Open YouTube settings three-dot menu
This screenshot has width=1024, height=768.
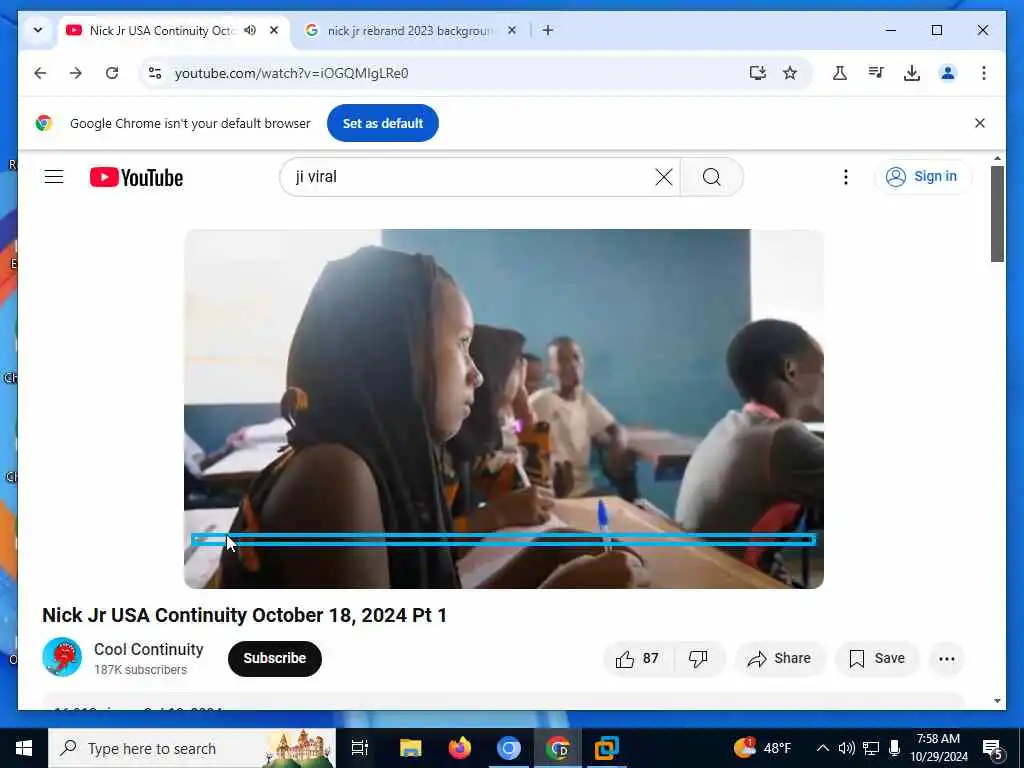[x=846, y=177]
